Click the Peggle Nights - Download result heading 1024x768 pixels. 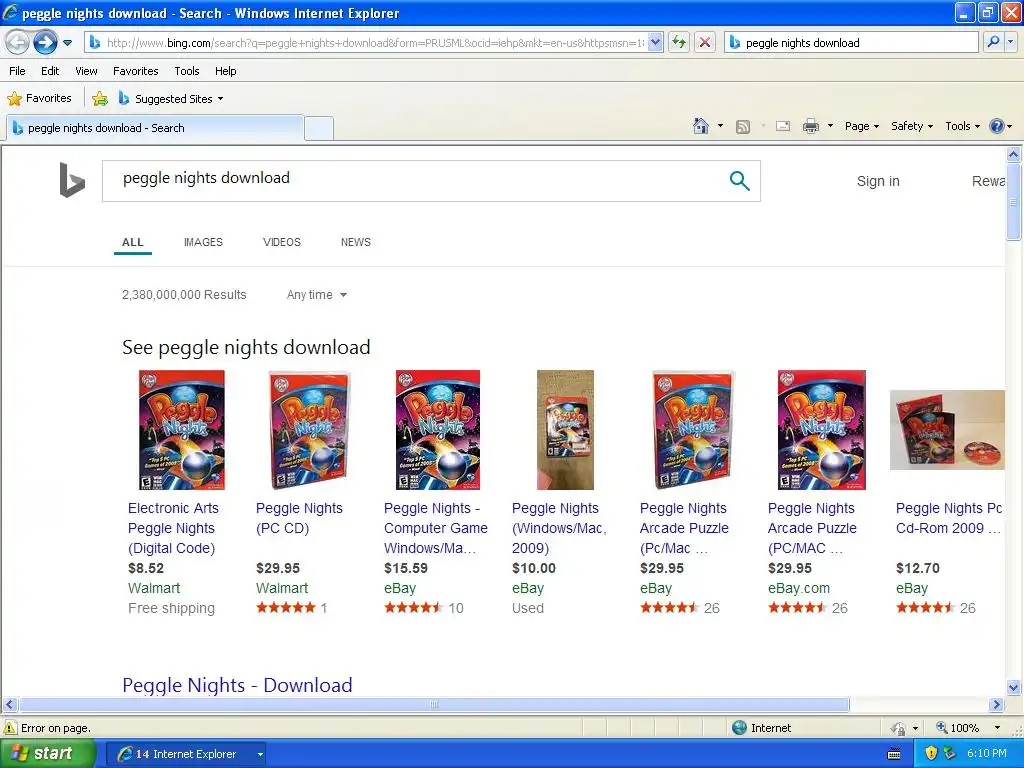click(237, 684)
